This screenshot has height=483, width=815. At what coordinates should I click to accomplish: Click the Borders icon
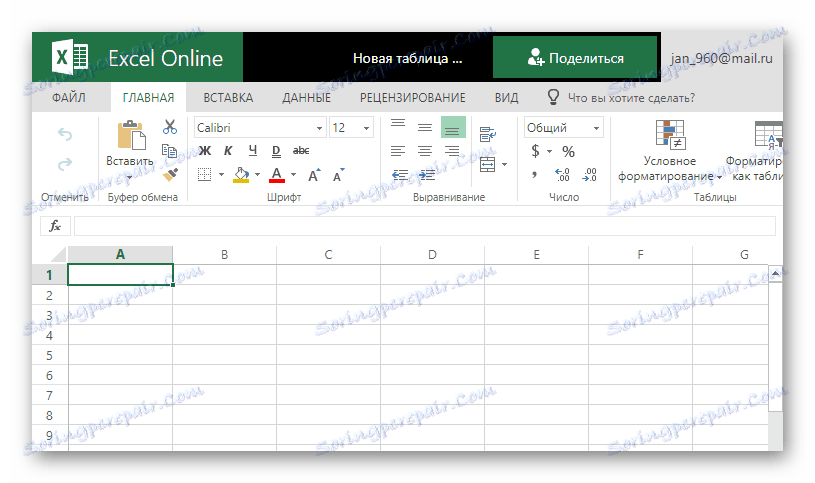205,175
